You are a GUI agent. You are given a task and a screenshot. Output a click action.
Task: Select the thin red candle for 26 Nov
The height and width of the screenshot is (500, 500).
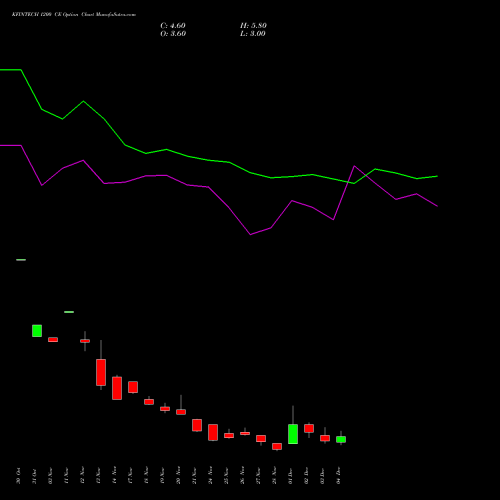[x=245, y=433]
